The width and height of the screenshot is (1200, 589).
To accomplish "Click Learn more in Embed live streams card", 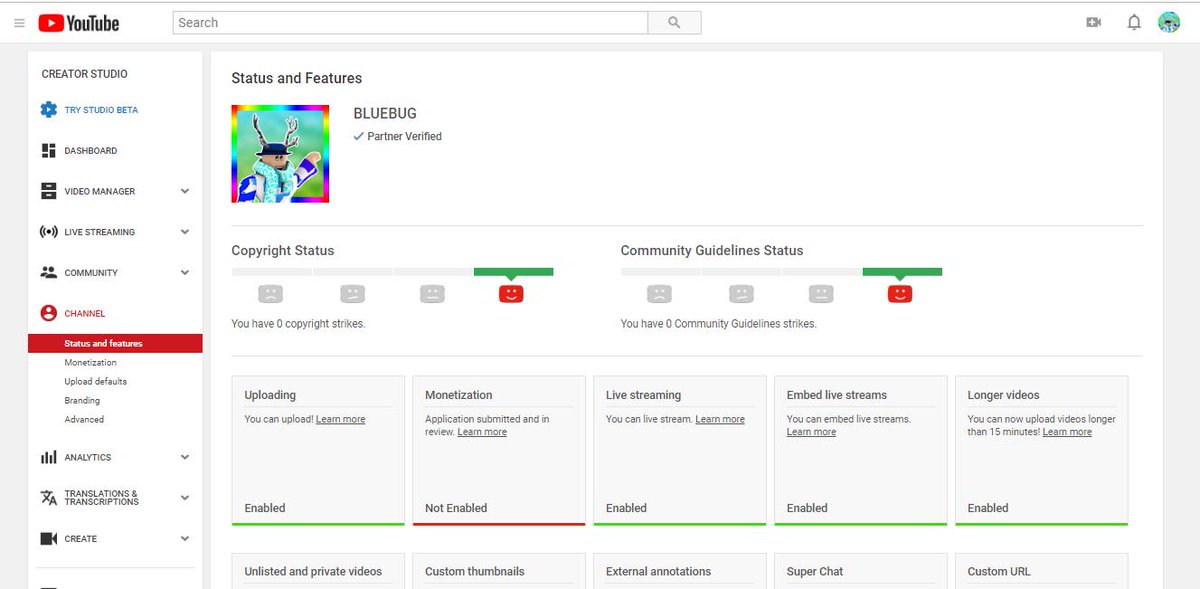I will pos(811,432).
